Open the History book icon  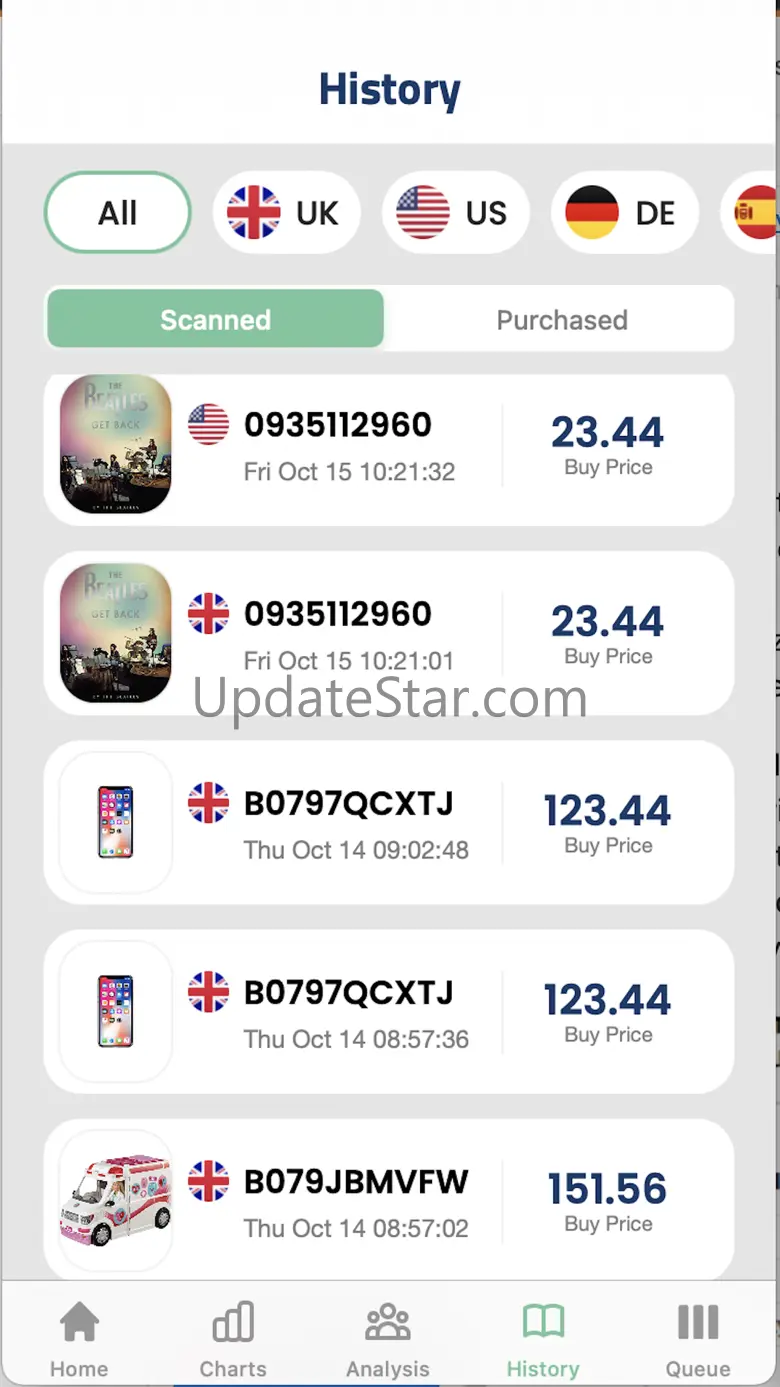click(543, 1323)
